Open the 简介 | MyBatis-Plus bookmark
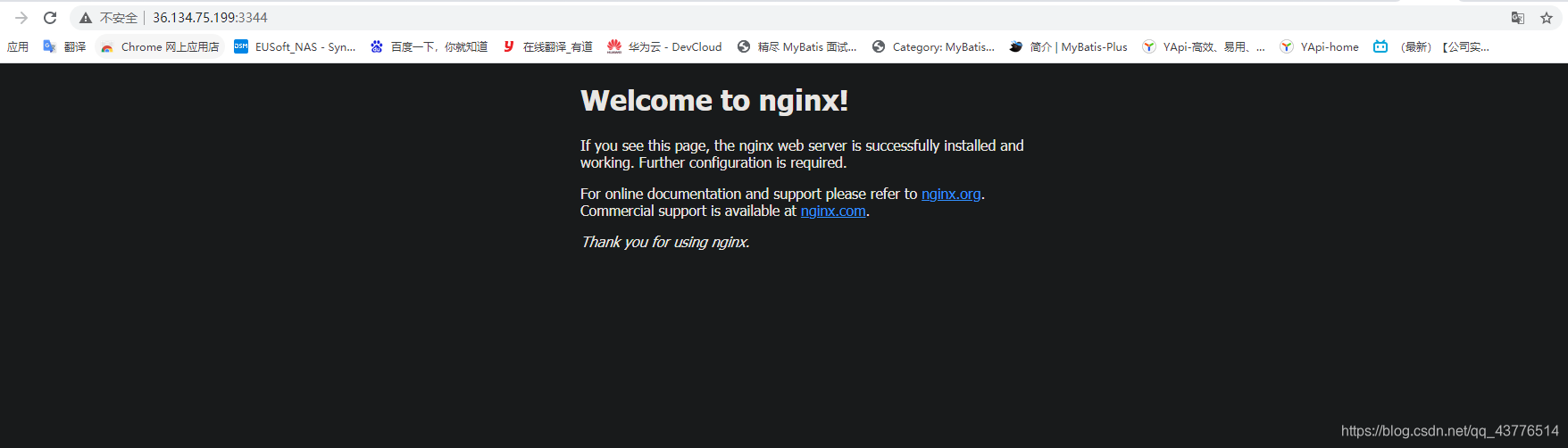Screen dimensions: 1568x448 pyautogui.click(x=1068, y=47)
